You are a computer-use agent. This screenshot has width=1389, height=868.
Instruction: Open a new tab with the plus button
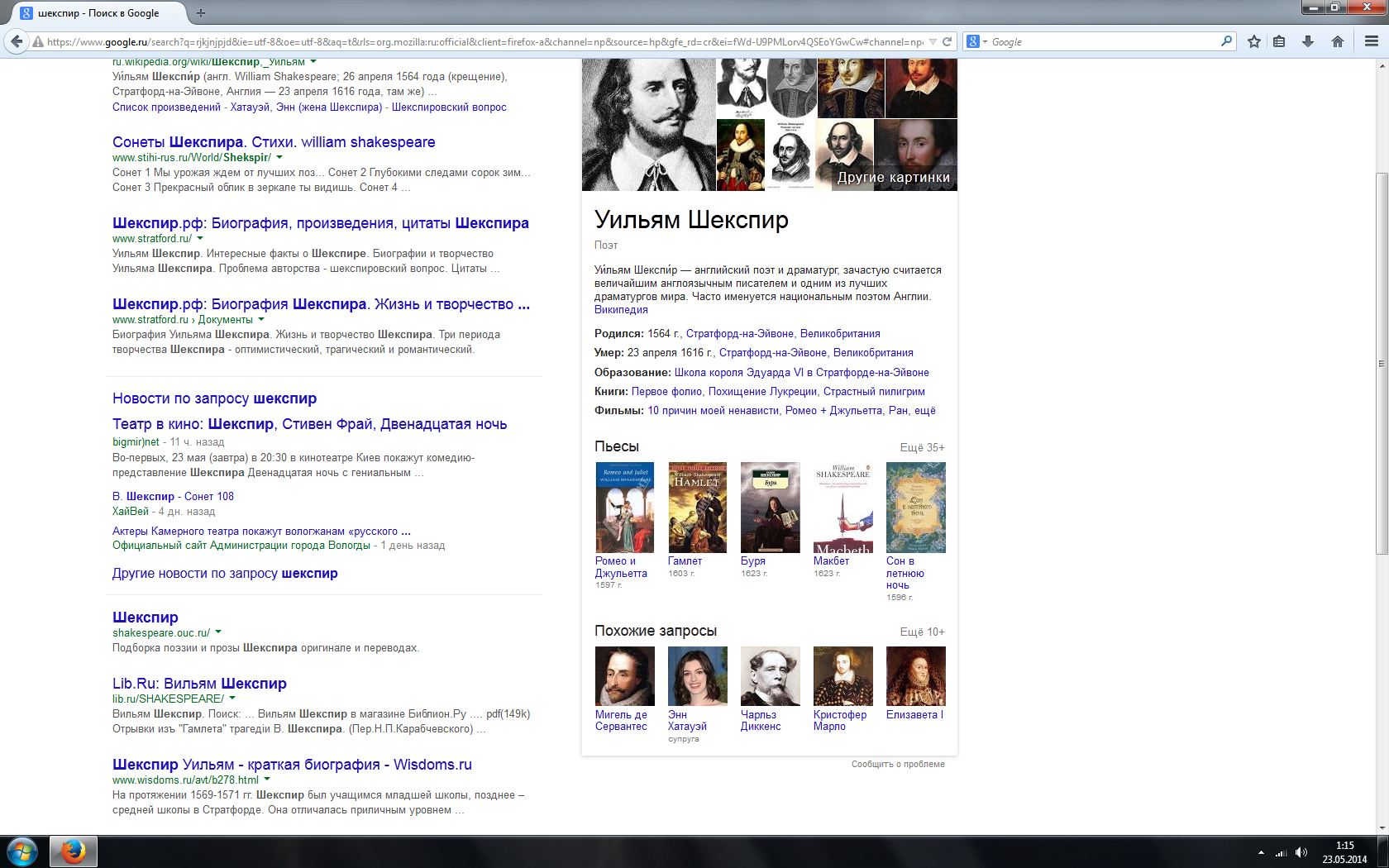(201, 13)
